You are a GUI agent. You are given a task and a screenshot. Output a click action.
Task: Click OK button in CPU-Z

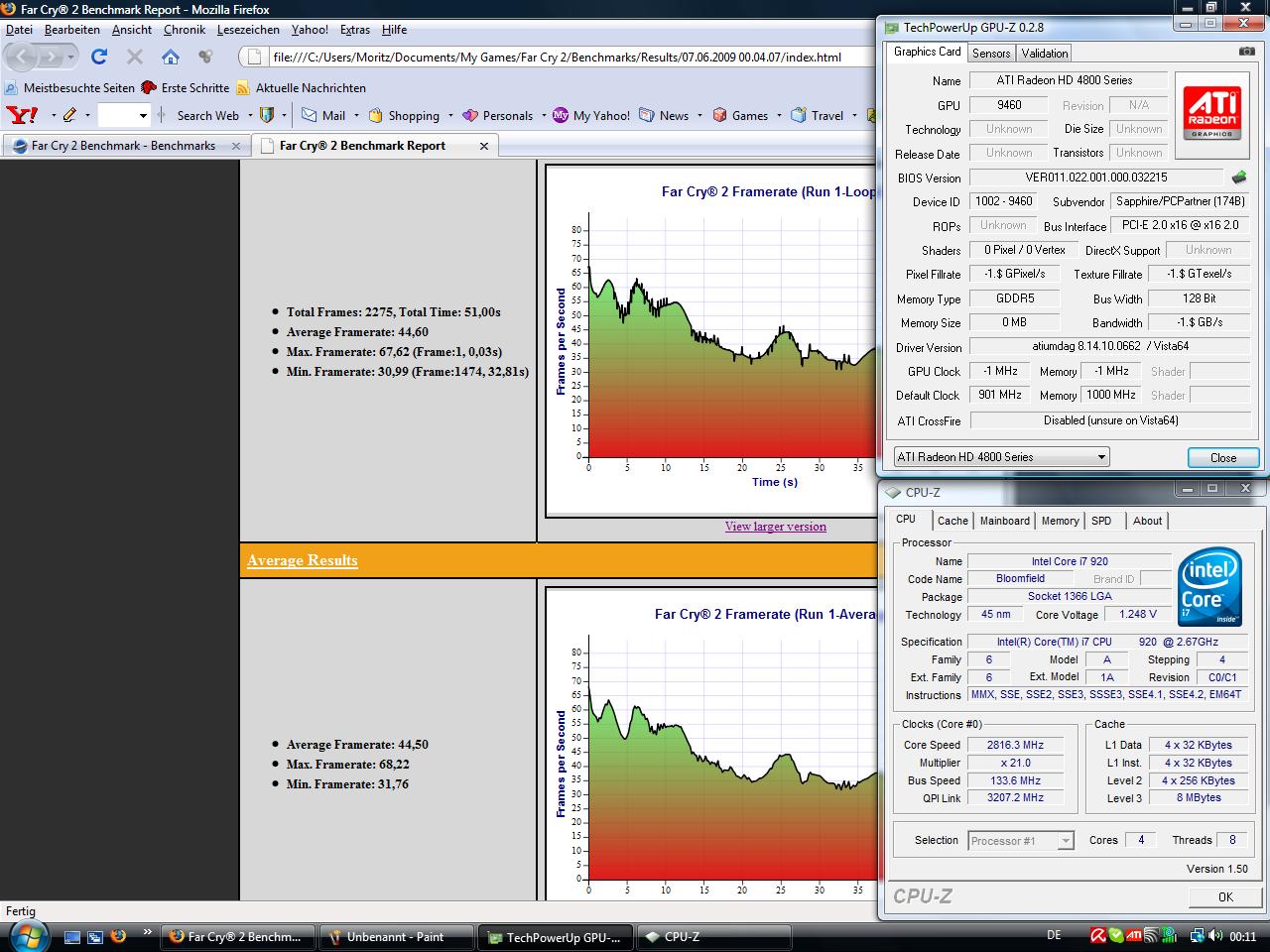tap(1225, 896)
